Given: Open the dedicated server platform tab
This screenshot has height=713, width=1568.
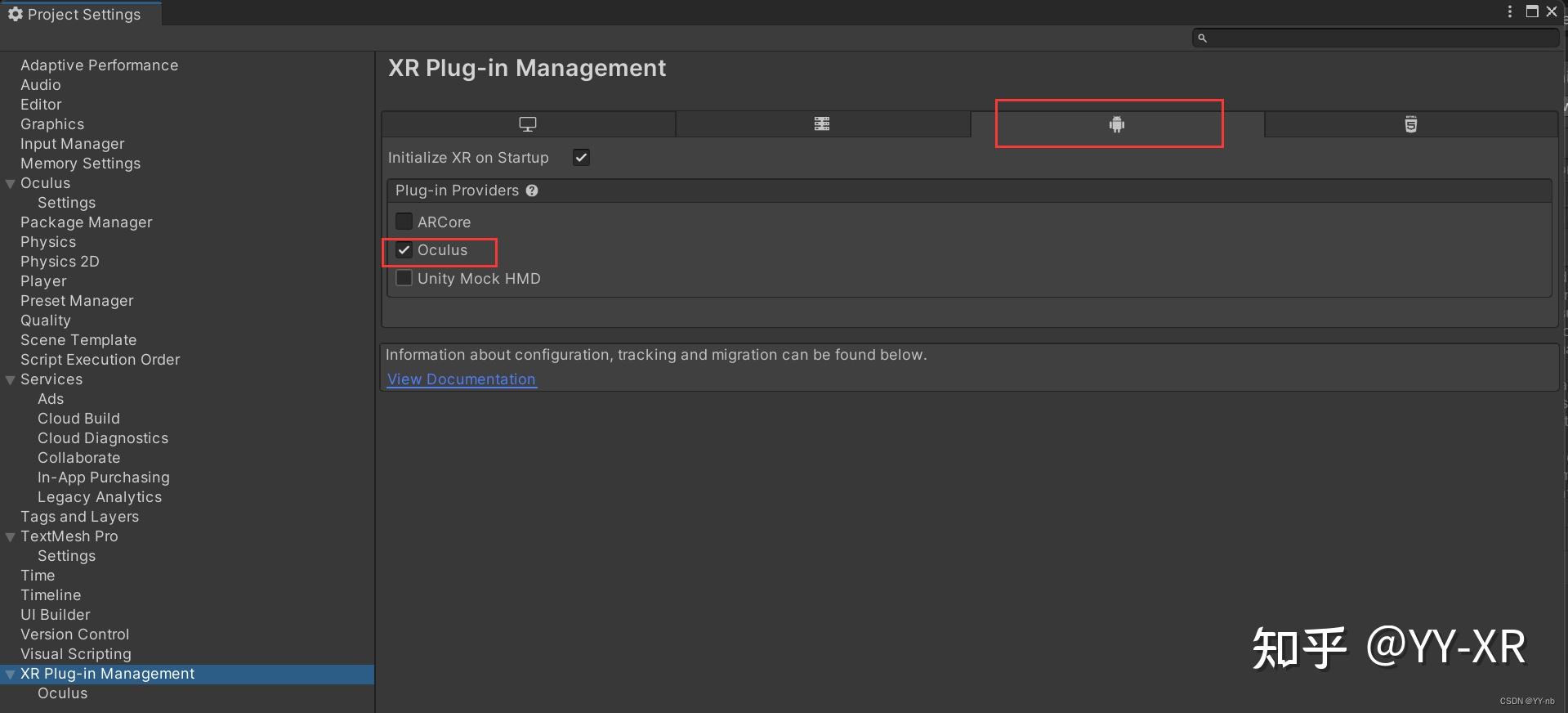Looking at the screenshot, I should 822,124.
